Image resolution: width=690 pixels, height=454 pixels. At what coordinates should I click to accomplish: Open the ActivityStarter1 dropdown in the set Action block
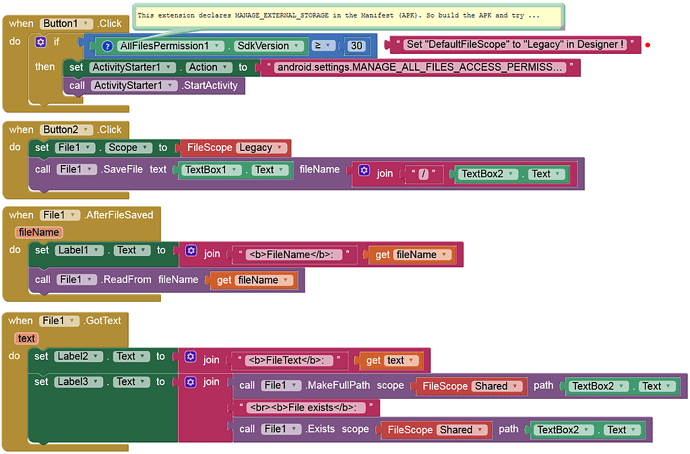coord(132,67)
